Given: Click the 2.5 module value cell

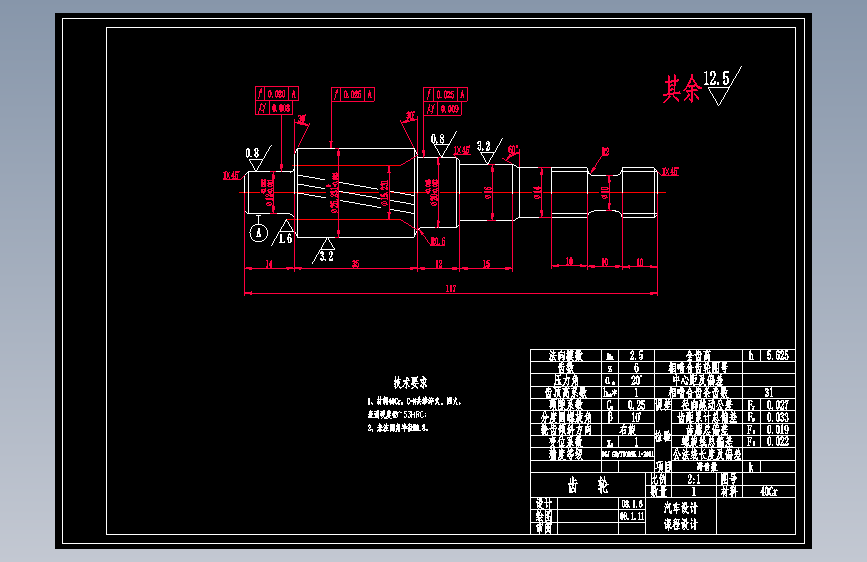Looking at the screenshot, I should tap(636, 356).
